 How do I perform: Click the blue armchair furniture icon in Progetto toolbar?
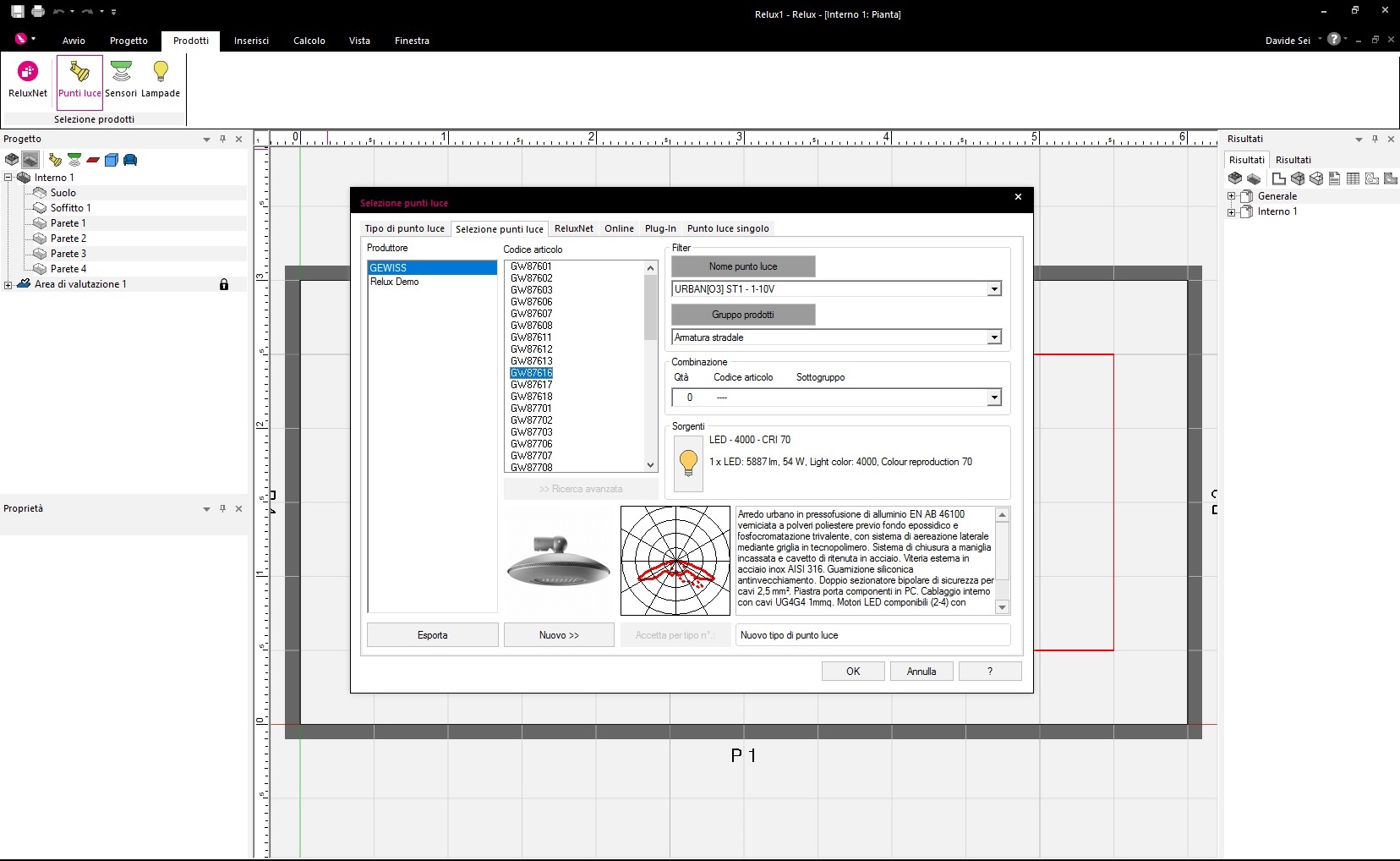pos(130,160)
